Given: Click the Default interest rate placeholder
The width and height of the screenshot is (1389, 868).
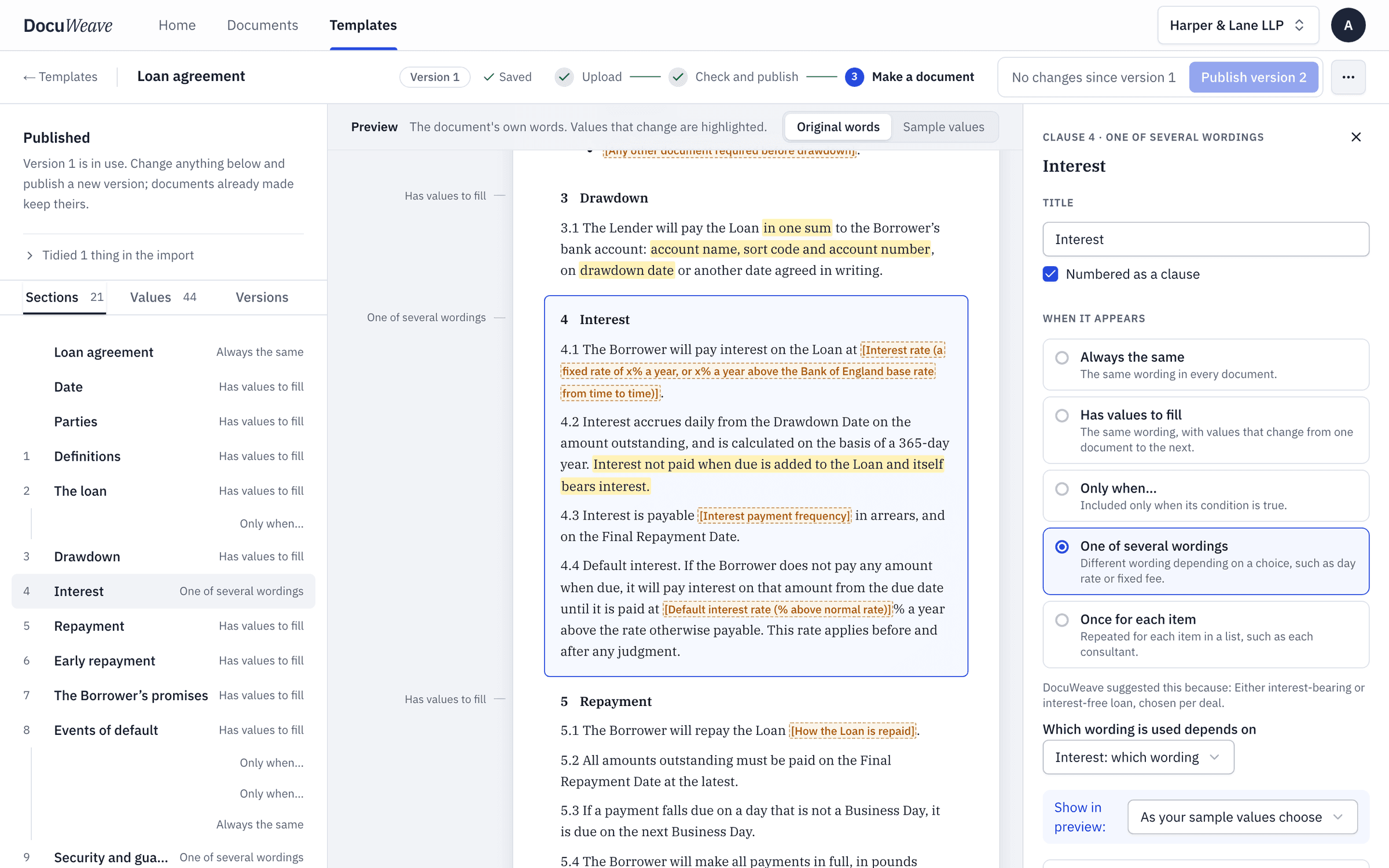Looking at the screenshot, I should [778, 609].
